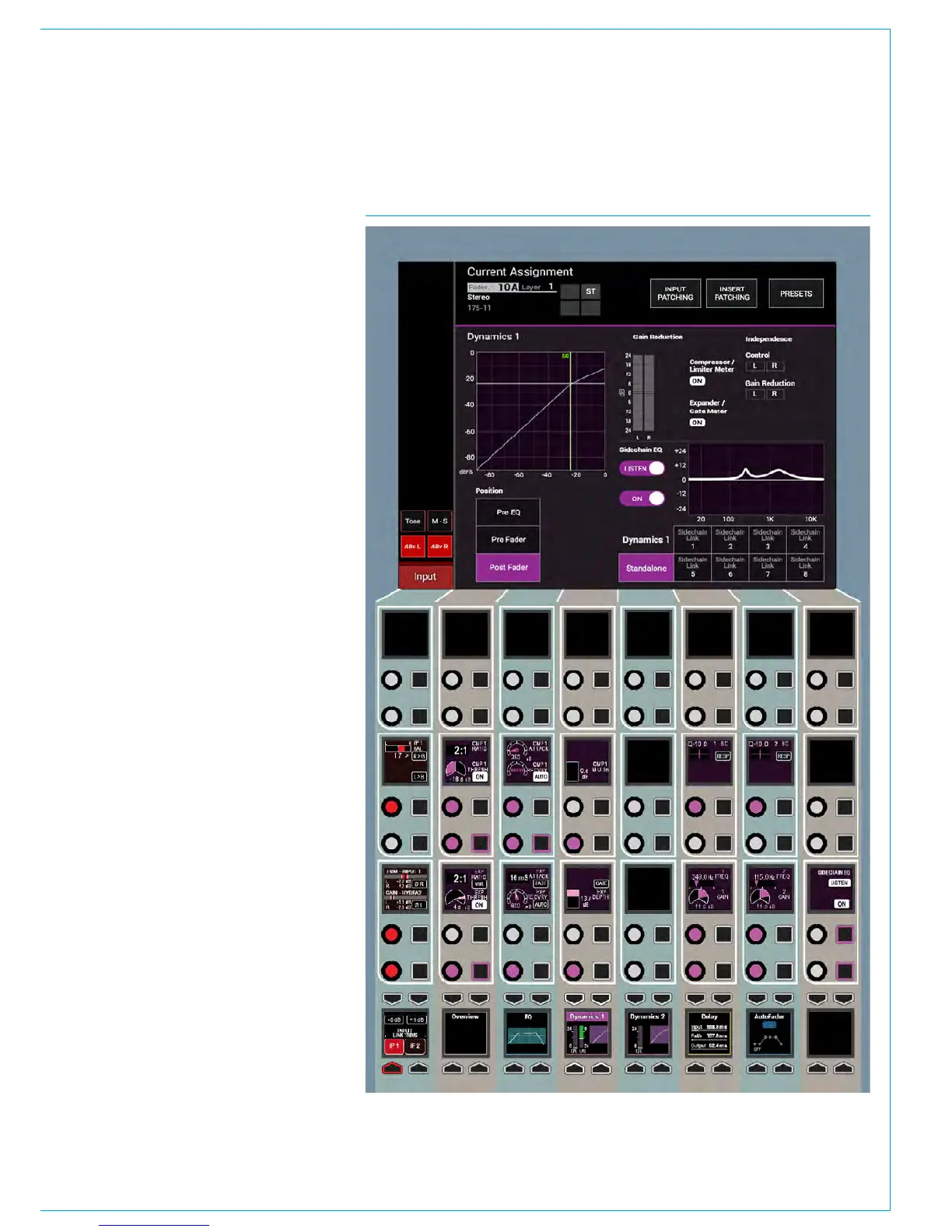The height and width of the screenshot is (1232, 952).
Task: Set dynamics position to Post Fader
Action: point(508,568)
